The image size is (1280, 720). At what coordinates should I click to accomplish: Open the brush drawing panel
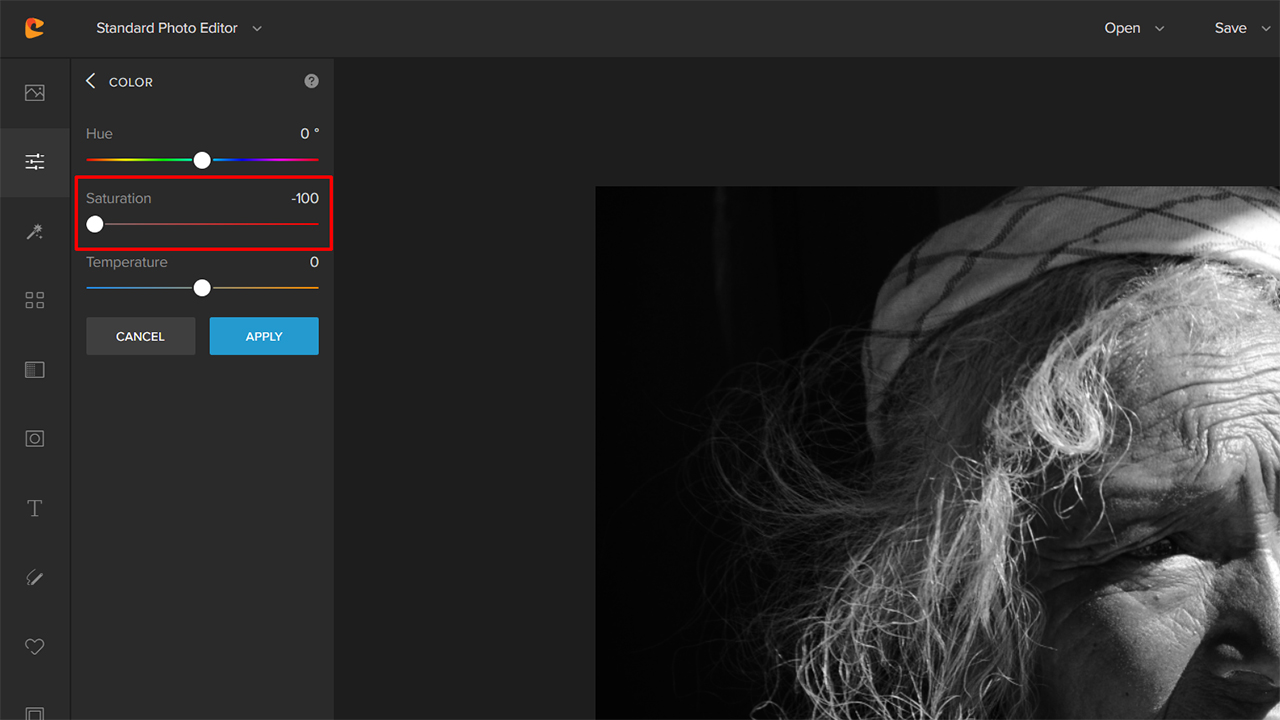pyautogui.click(x=34, y=577)
